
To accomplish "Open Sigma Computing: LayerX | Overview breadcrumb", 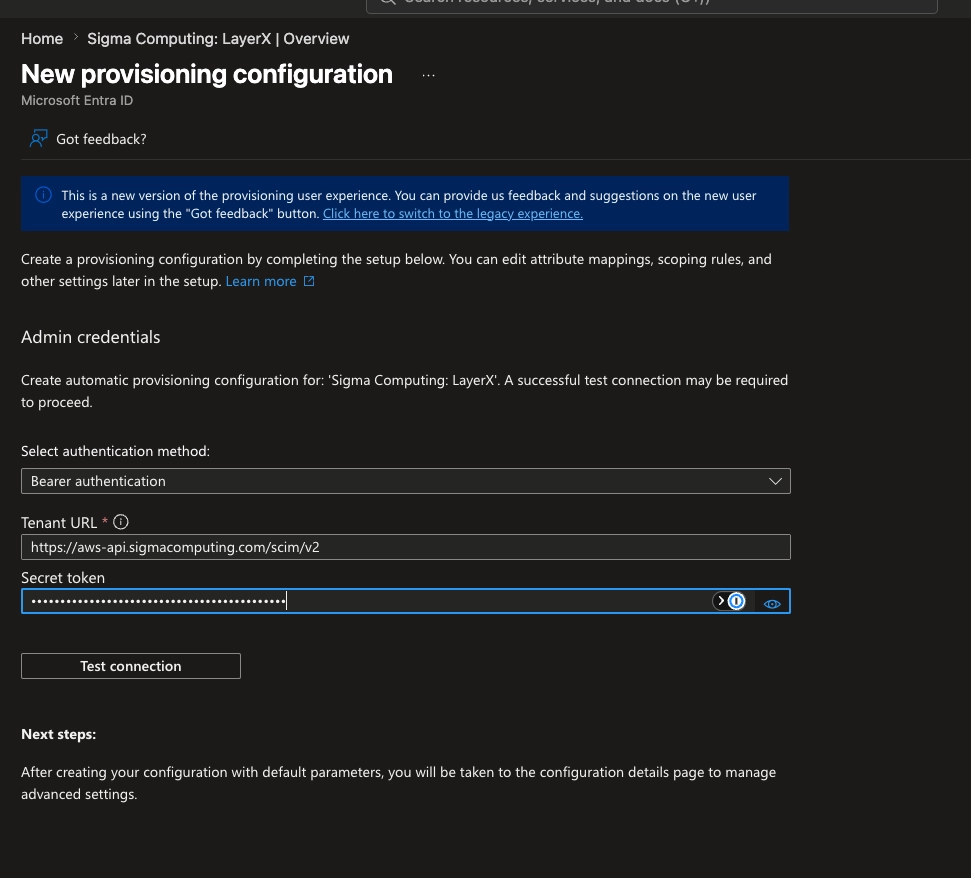I will point(218,38).
